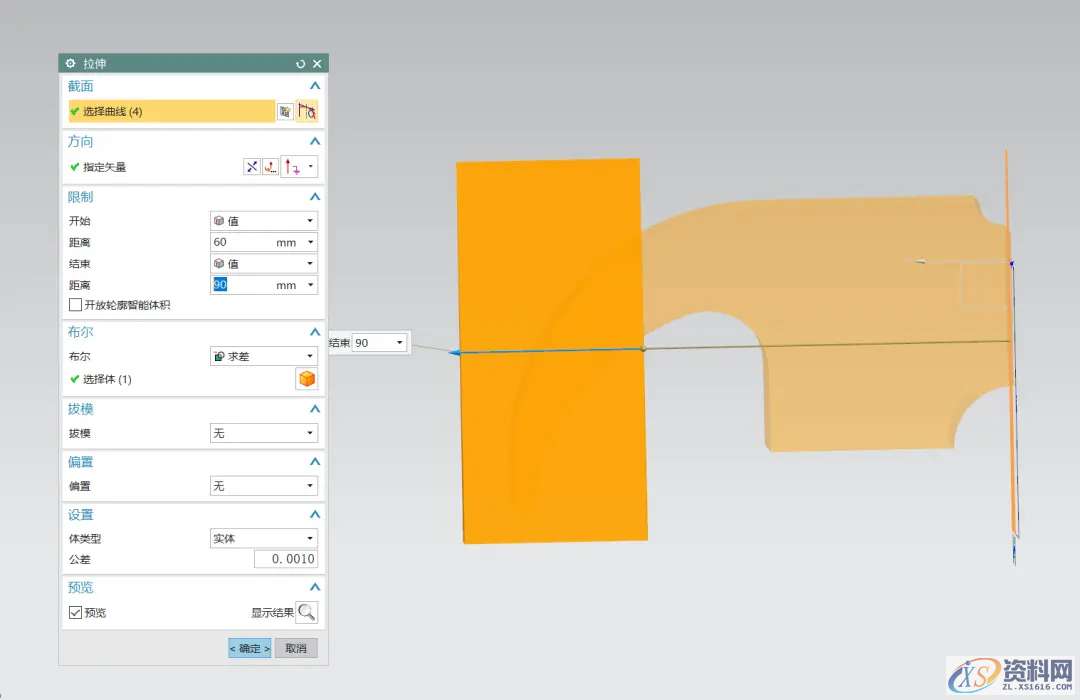Open the 偏置 dropdown
This screenshot has width=1080, height=700.
[264, 486]
